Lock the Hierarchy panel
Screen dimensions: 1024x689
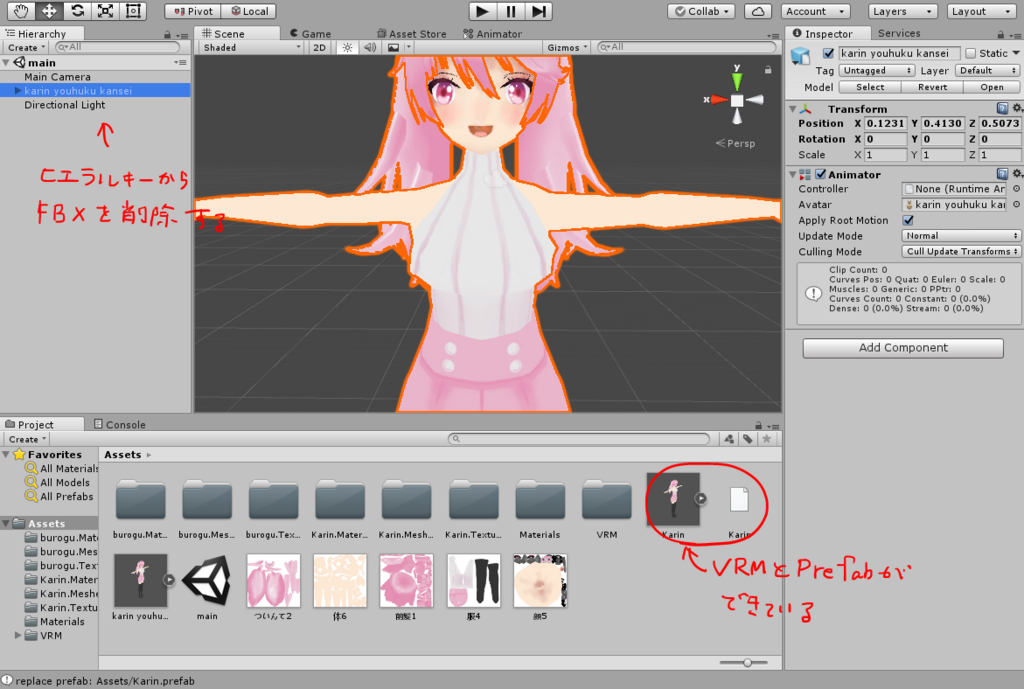point(167,35)
